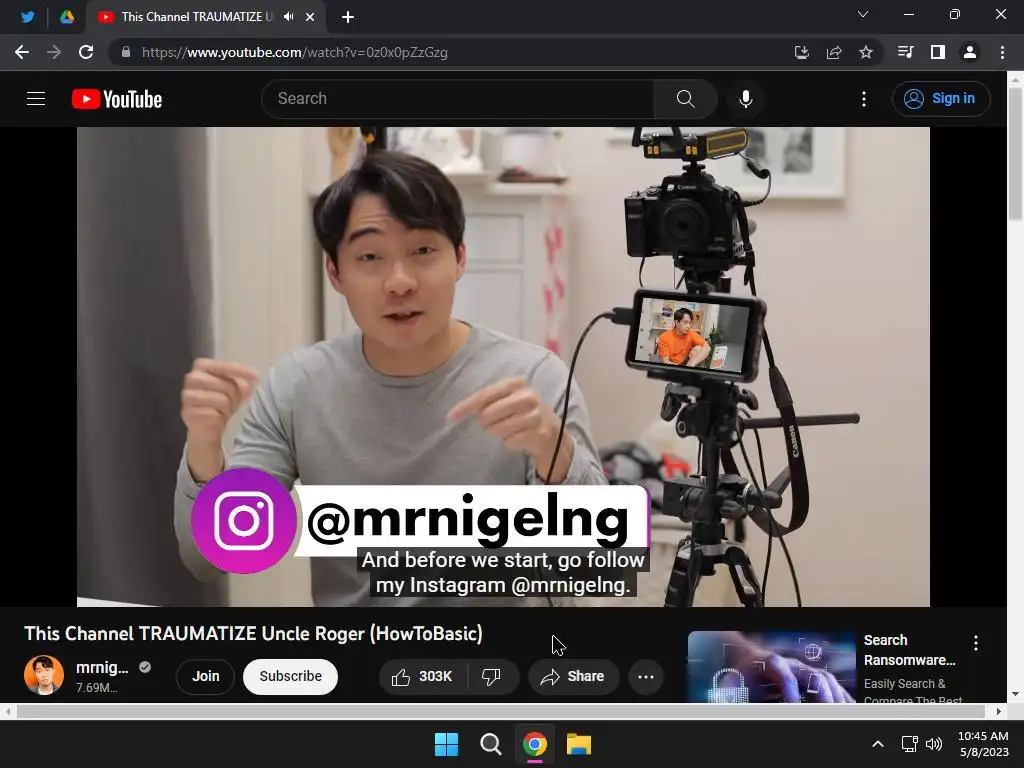Viewport: 1024px width, 768px height.
Task: Bookmark this page with star icon
Action: 866,52
